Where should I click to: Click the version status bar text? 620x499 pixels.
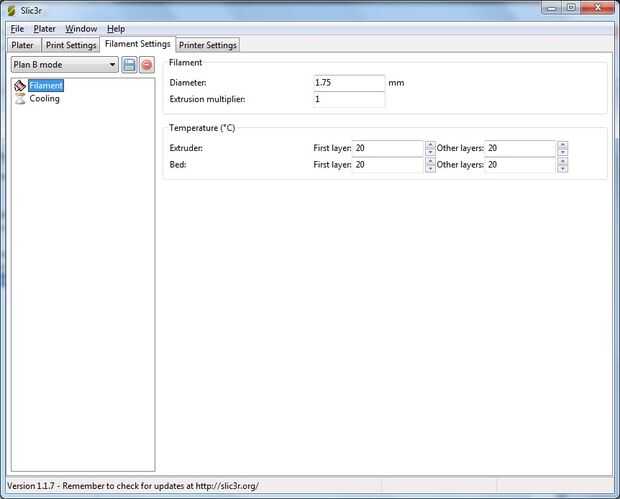coord(133,486)
